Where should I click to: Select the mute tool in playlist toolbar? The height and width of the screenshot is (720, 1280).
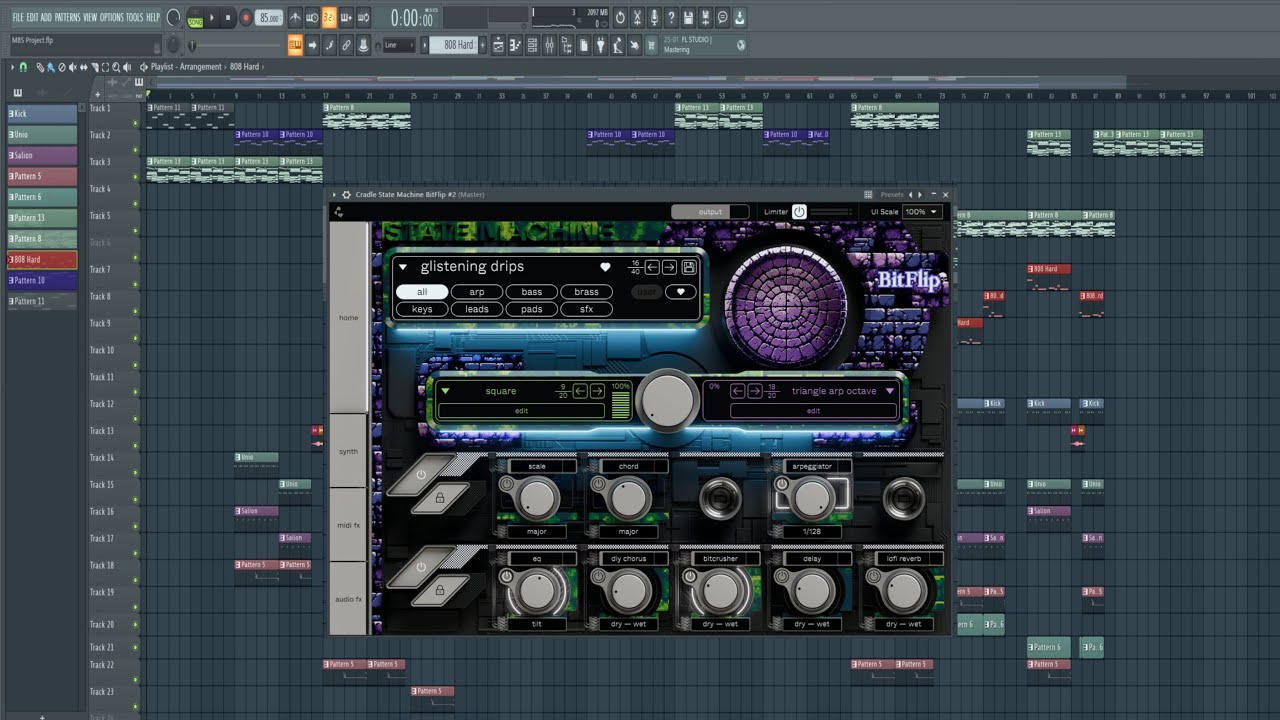(72, 67)
